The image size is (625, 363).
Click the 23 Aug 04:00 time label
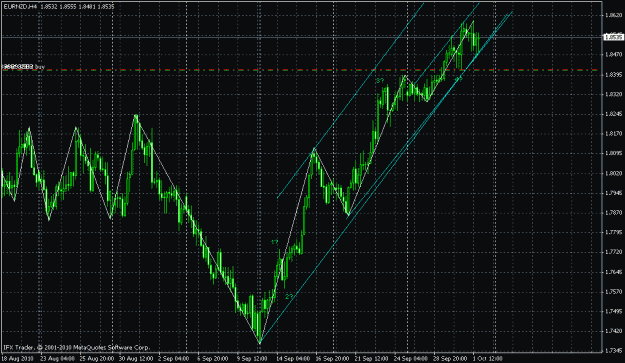(x=57, y=358)
